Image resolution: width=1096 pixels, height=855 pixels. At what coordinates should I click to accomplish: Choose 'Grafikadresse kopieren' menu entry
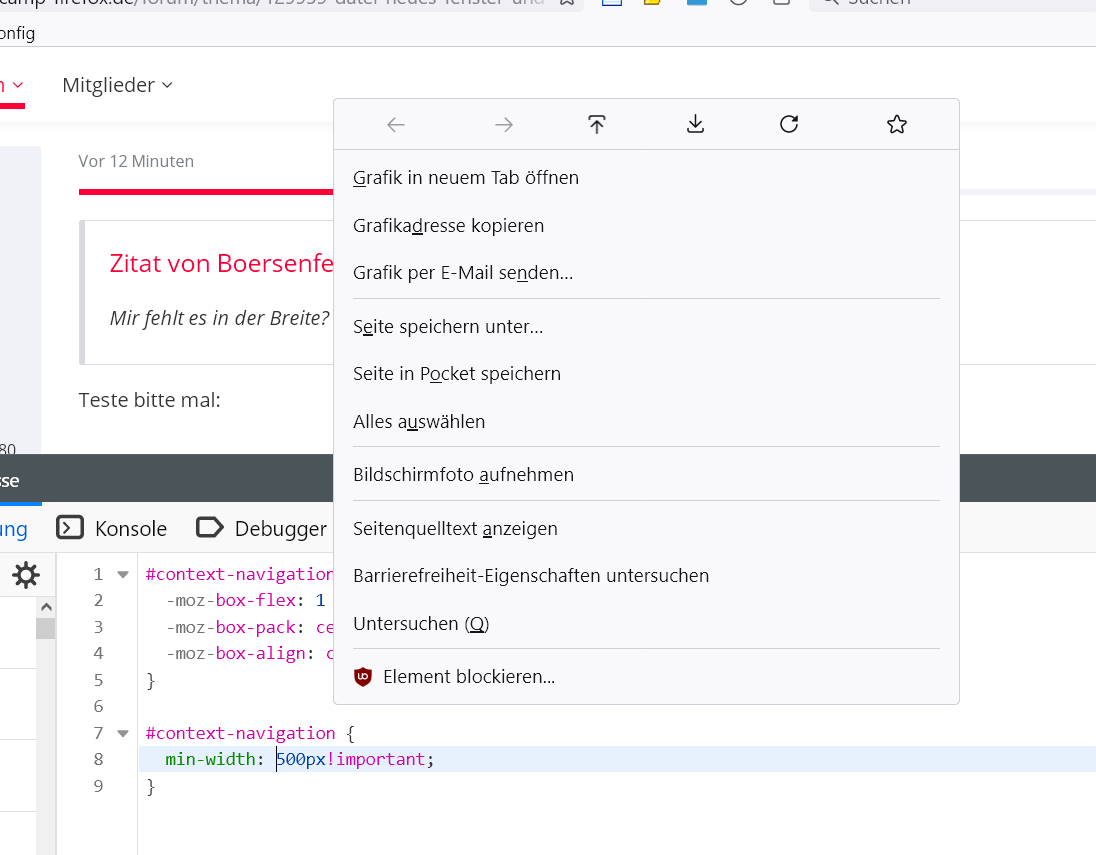(x=448, y=226)
